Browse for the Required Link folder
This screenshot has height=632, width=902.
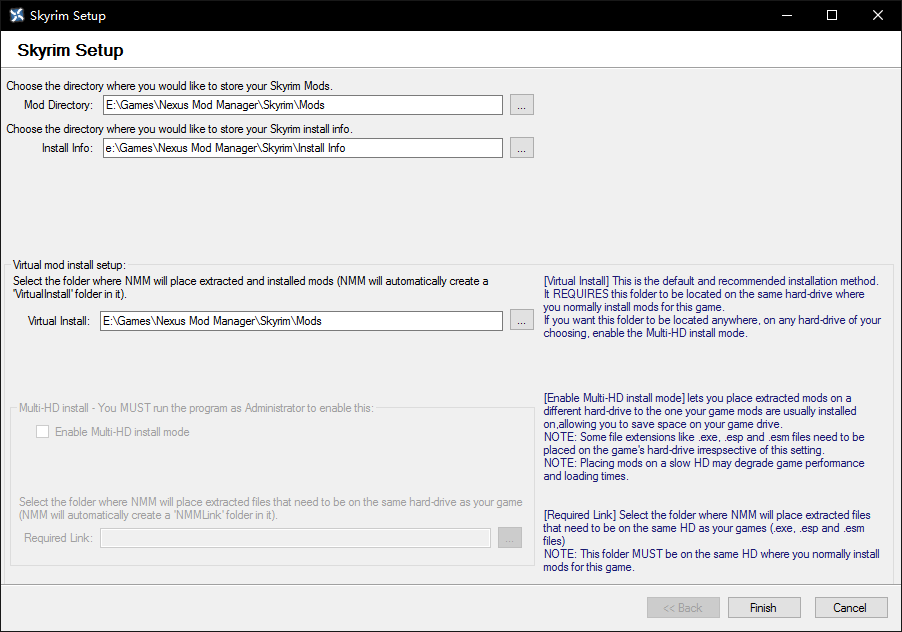click(510, 538)
